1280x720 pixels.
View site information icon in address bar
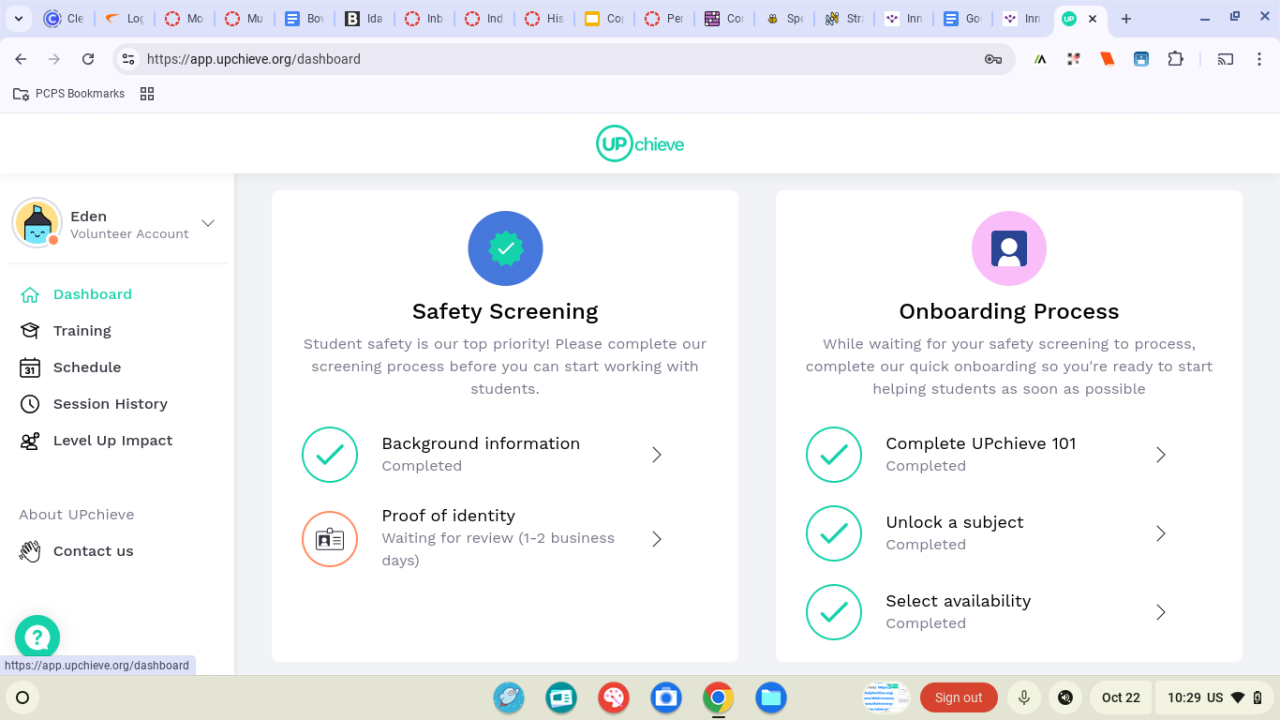[x=128, y=59]
